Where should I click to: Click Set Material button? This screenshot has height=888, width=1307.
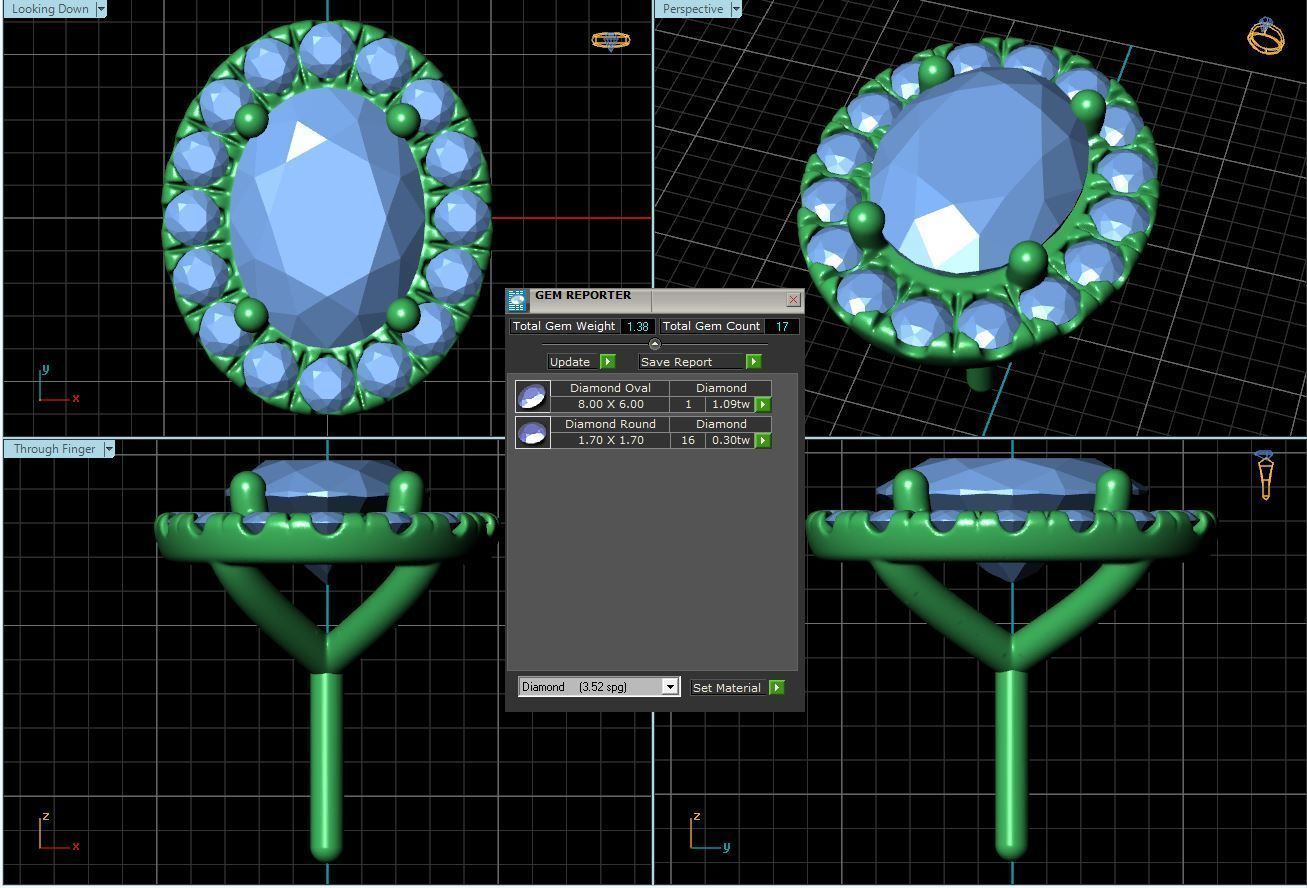728,687
